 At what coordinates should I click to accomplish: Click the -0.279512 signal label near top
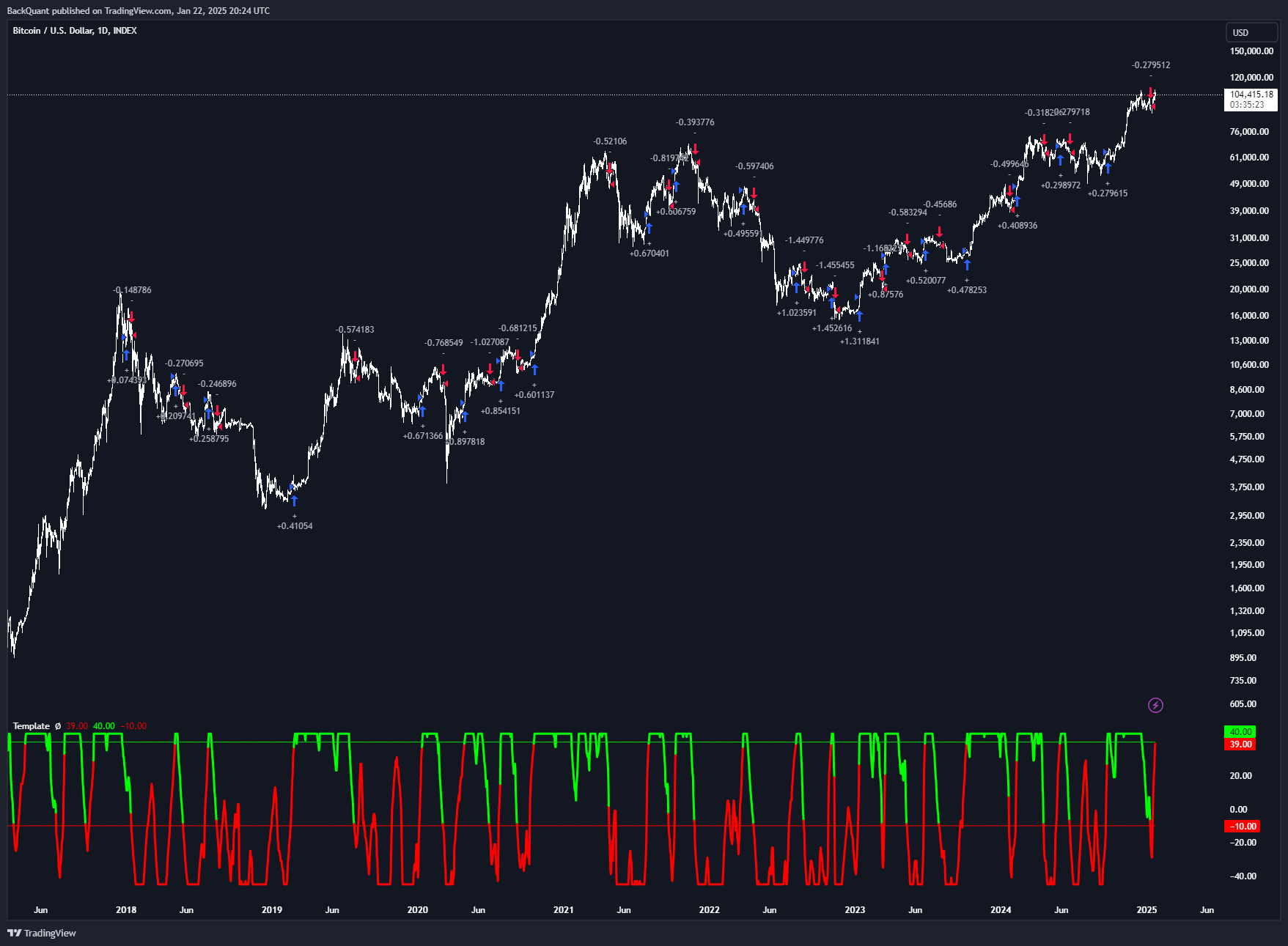pos(1151,65)
